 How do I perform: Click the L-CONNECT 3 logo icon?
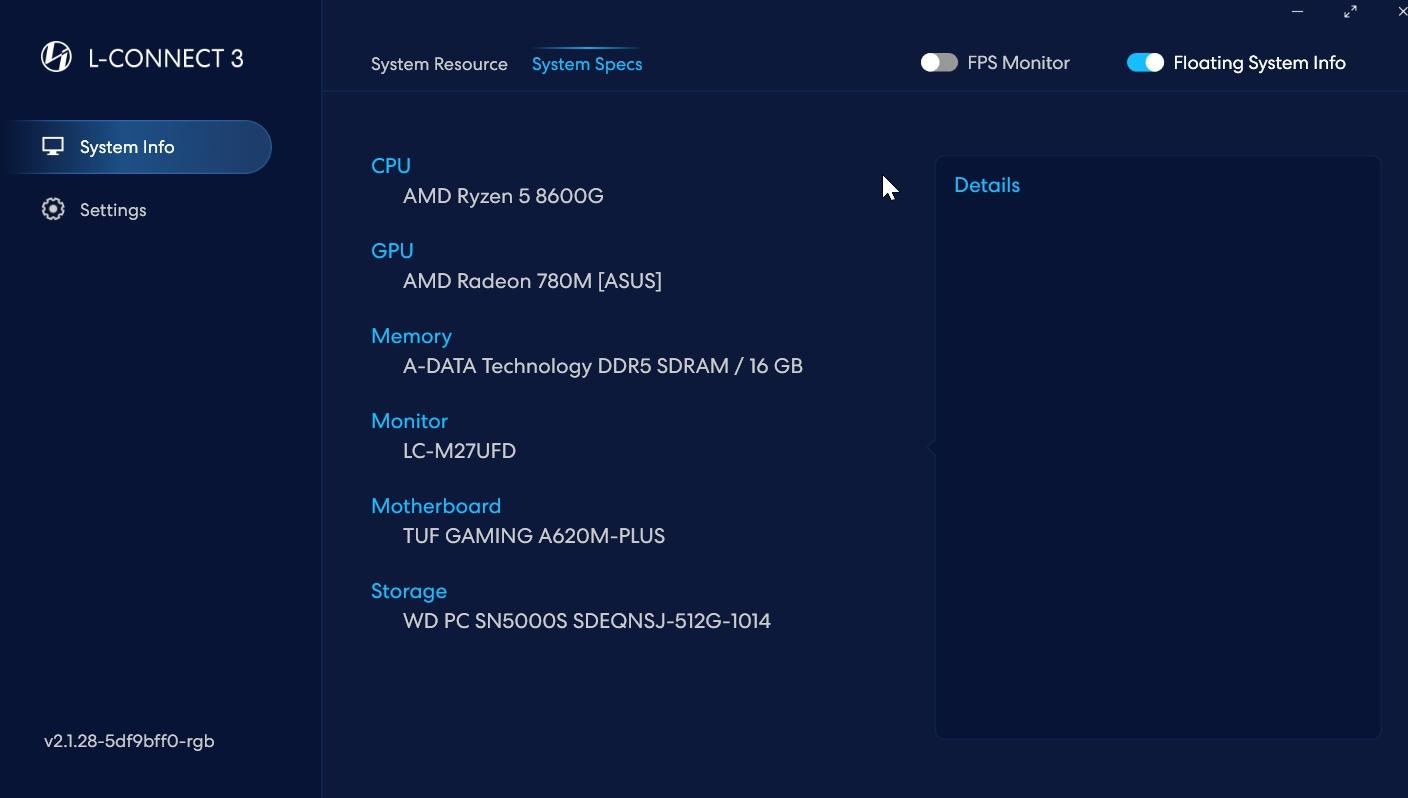pyautogui.click(x=56, y=57)
